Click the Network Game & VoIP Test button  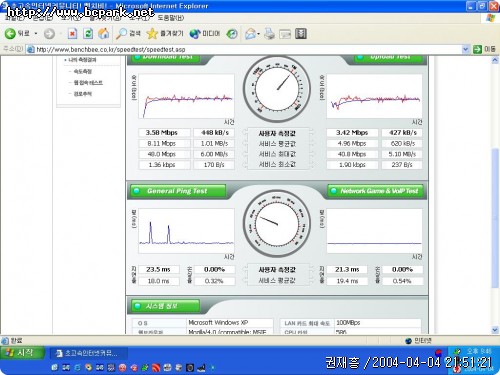pyautogui.click(x=375, y=191)
